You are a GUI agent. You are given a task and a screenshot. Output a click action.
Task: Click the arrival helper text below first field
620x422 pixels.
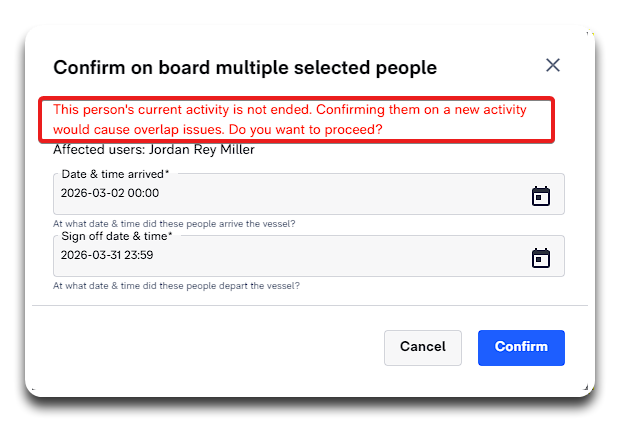coord(174,223)
